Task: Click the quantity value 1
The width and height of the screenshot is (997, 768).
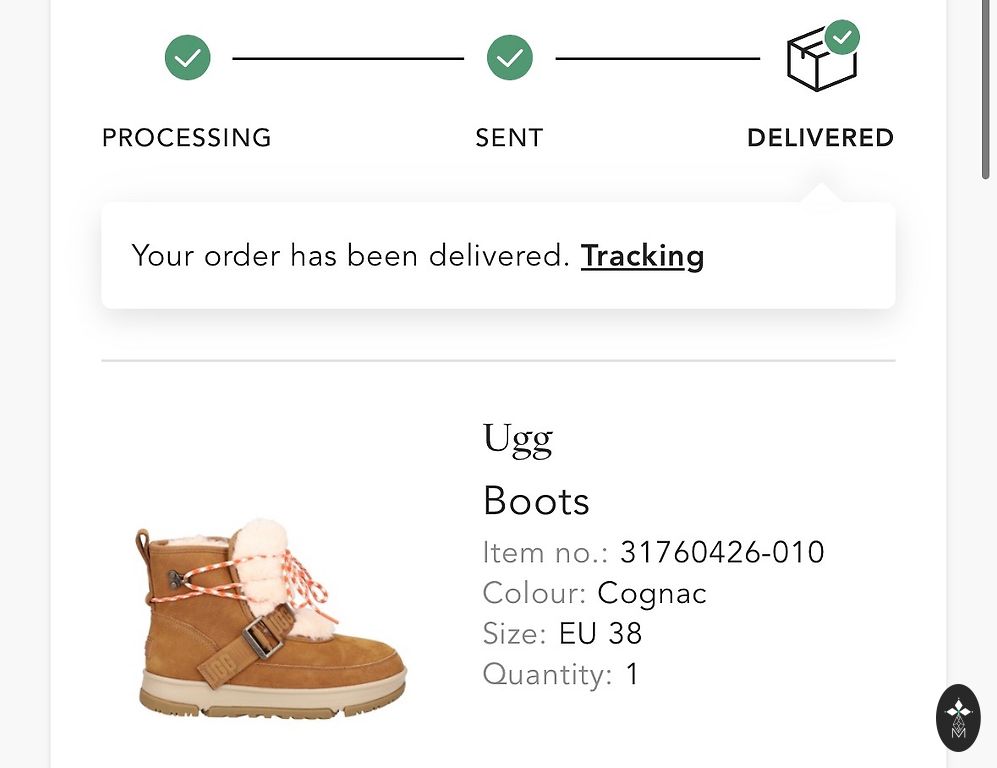Action: (x=632, y=674)
